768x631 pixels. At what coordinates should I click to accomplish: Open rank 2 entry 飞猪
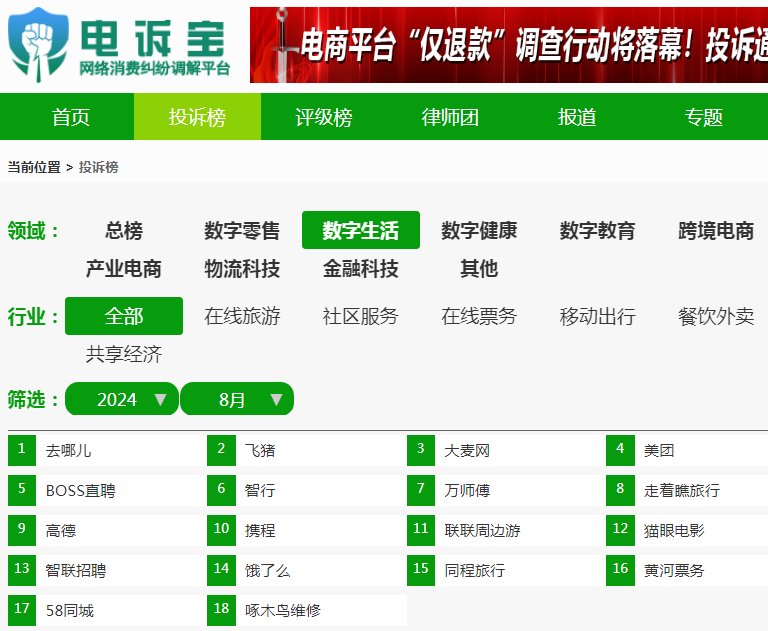click(x=307, y=450)
